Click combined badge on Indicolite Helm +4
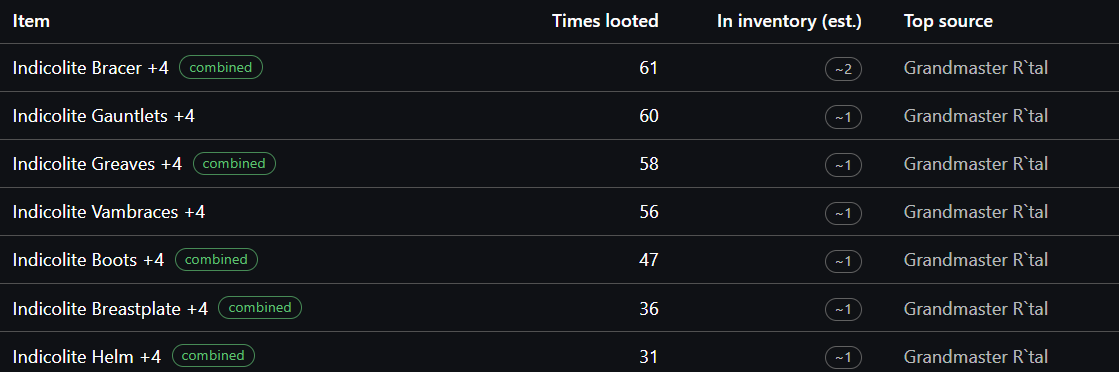The width and height of the screenshot is (1119, 372). pyautogui.click(x=213, y=356)
